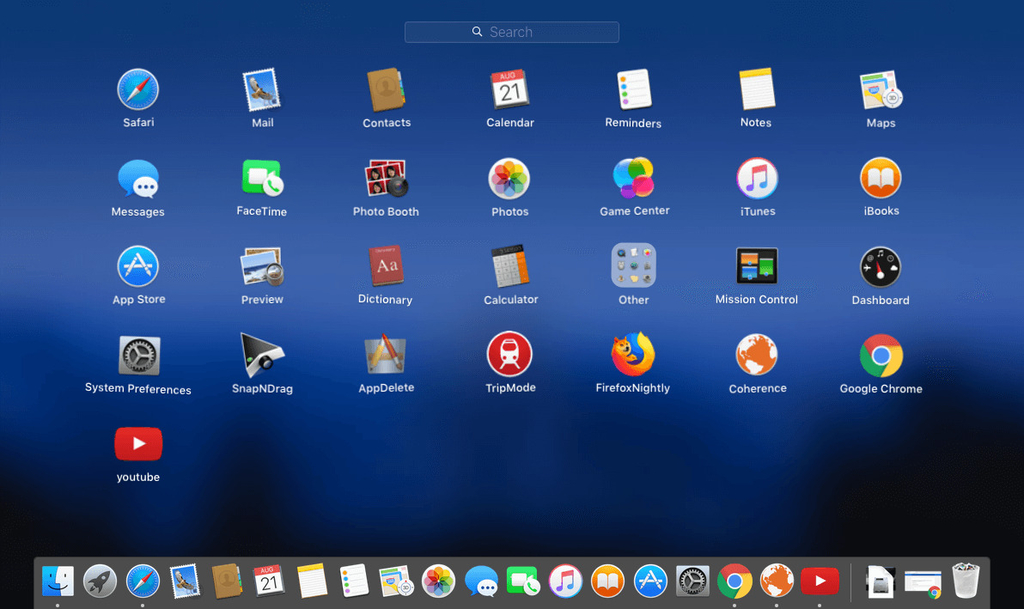1024x609 pixels.
Task: Click the App Store icon in the Dock
Action: (650, 581)
